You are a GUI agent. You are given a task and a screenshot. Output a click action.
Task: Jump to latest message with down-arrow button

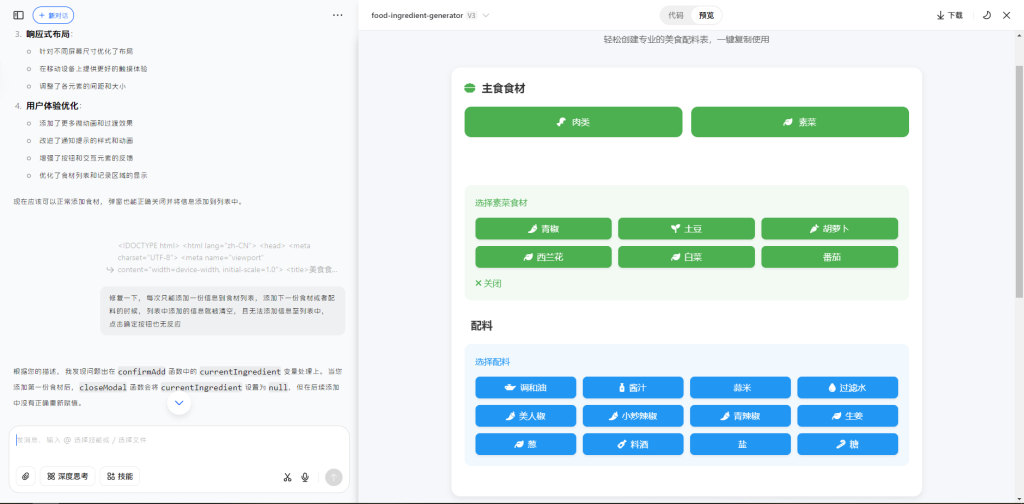pyautogui.click(x=179, y=403)
